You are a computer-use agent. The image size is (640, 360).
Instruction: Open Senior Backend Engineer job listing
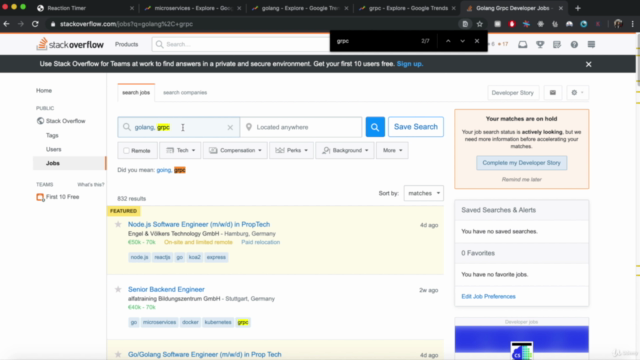(166, 289)
